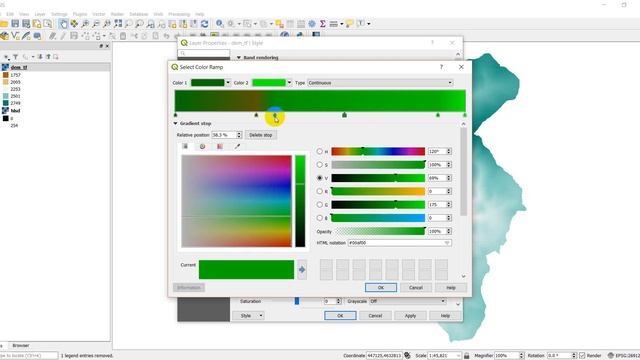640x360 pixels.
Task: Open the Style dropdown button in Layer Properties
Action: point(248,316)
